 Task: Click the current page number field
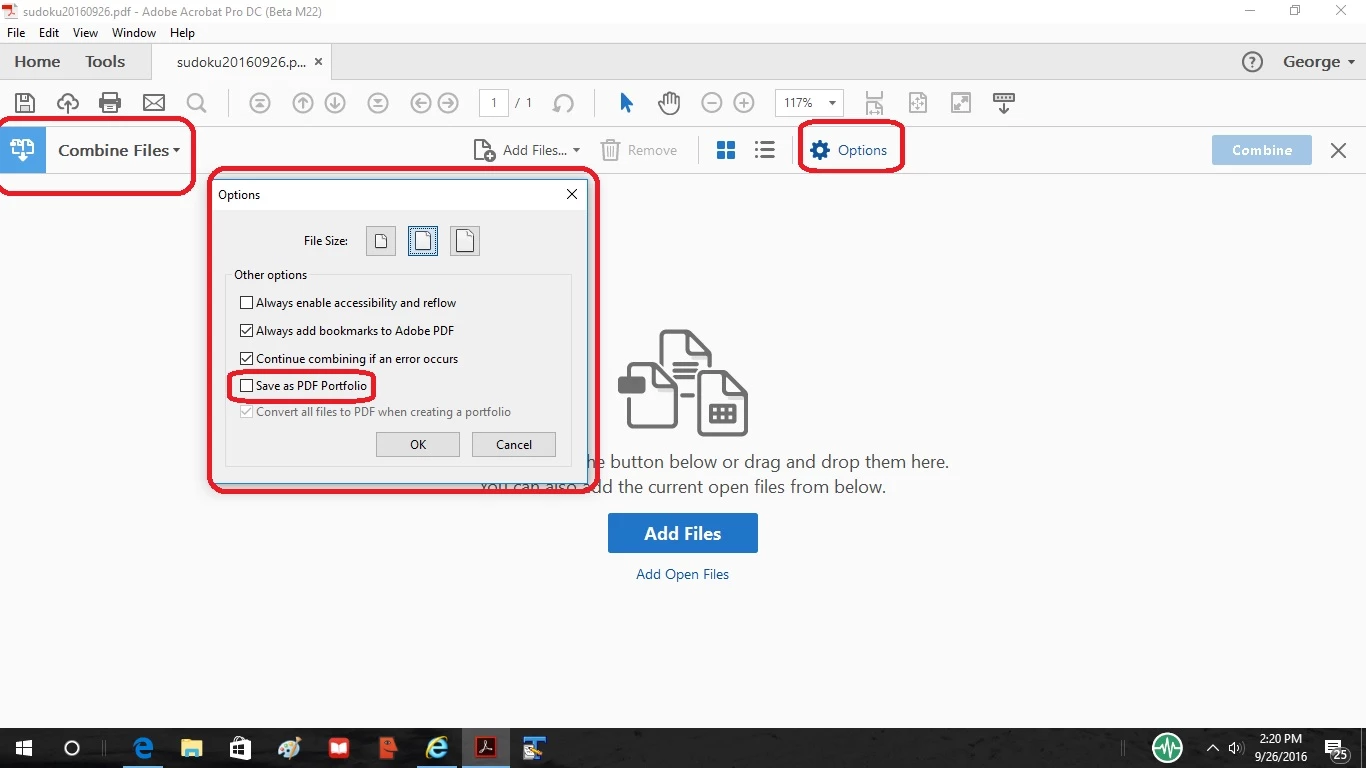(x=494, y=102)
